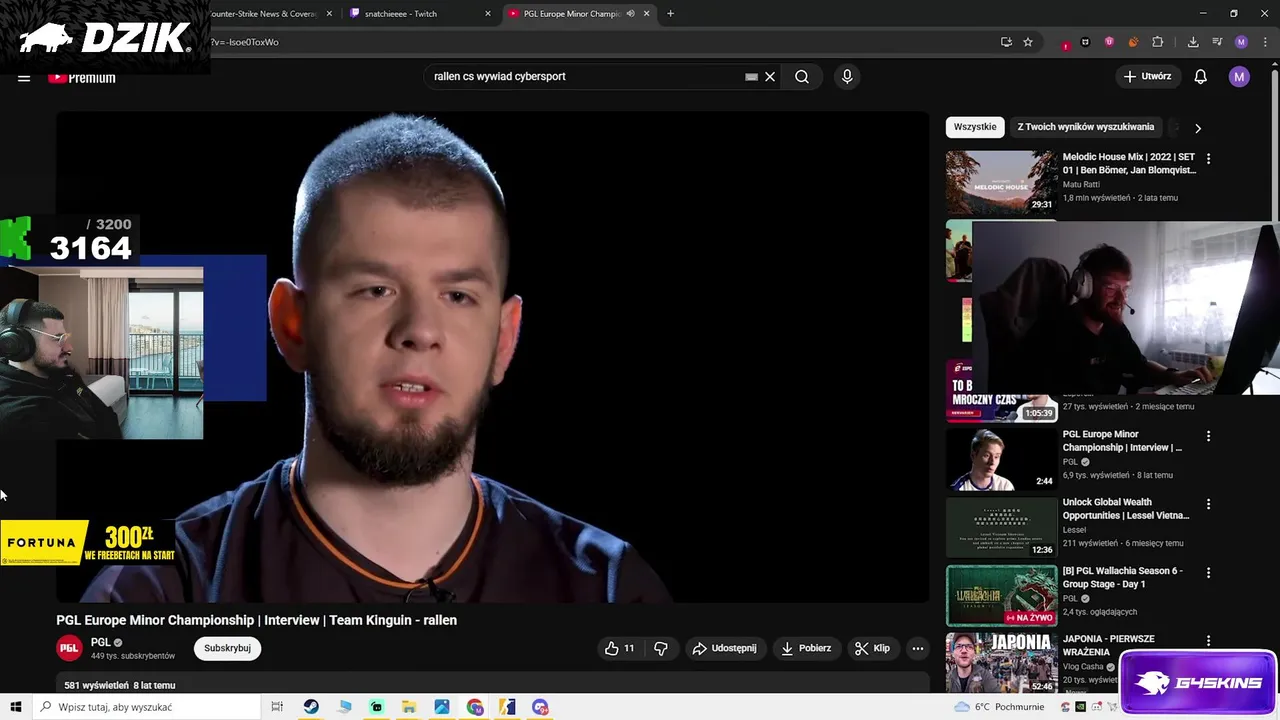Open YouTube hamburger guide menu

24,77
